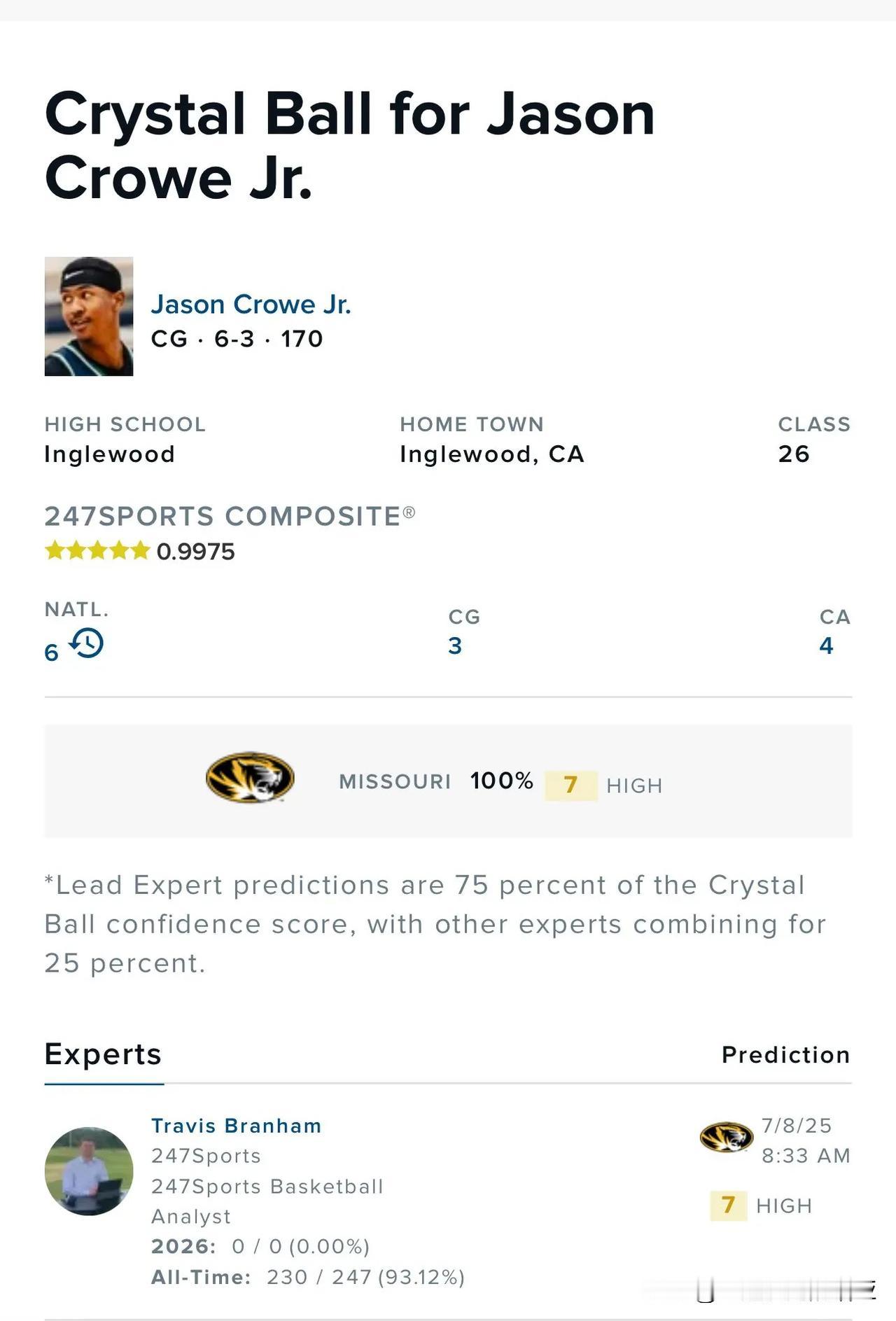This screenshot has height=1321, width=896.
Task: Click the Prediction column header
Action: point(786,1055)
